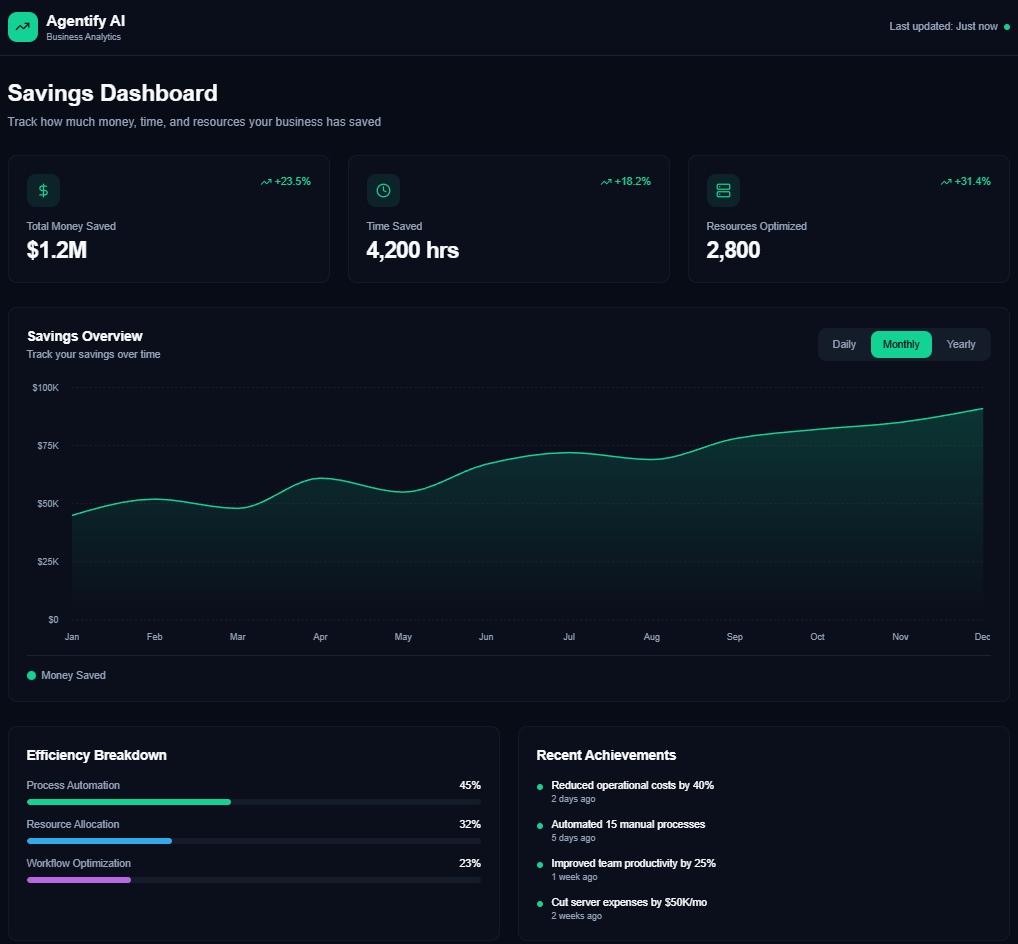Image resolution: width=1018 pixels, height=944 pixels.
Task: Select the dollar sign icon on Total Money Saved
Action: (x=43, y=190)
